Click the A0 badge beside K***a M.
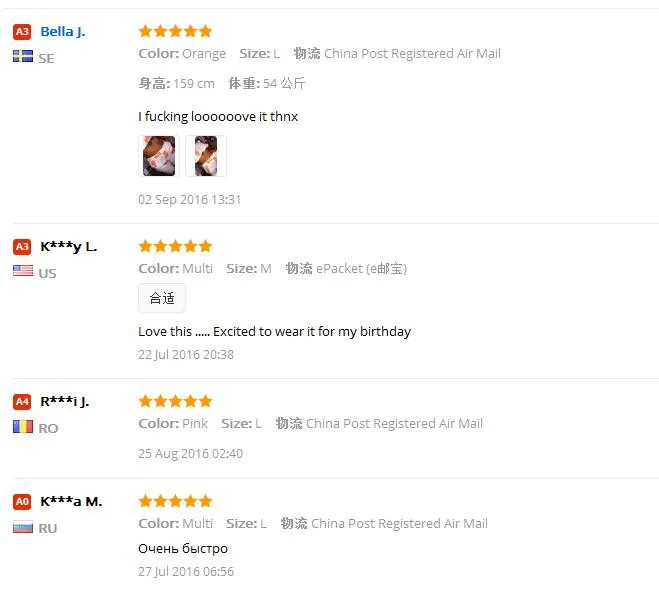The image size is (659, 591). [22, 502]
